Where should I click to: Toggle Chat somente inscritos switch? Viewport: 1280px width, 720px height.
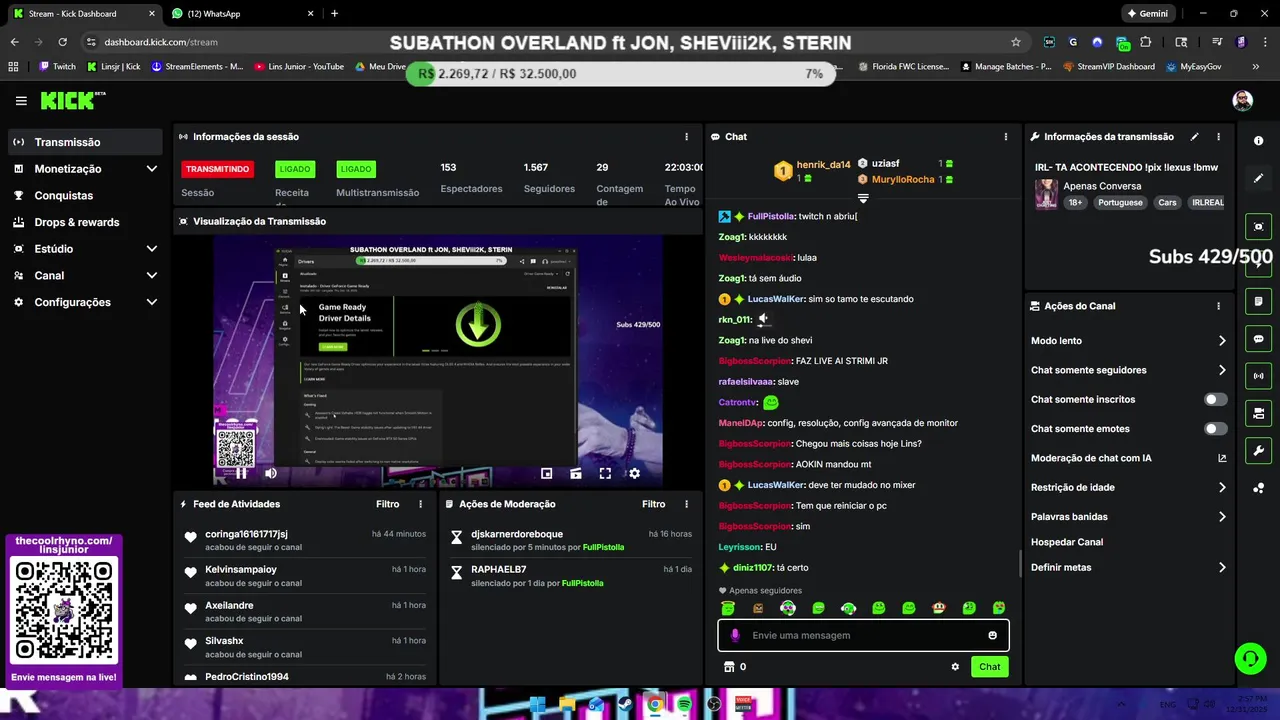tap(1215, 399)
